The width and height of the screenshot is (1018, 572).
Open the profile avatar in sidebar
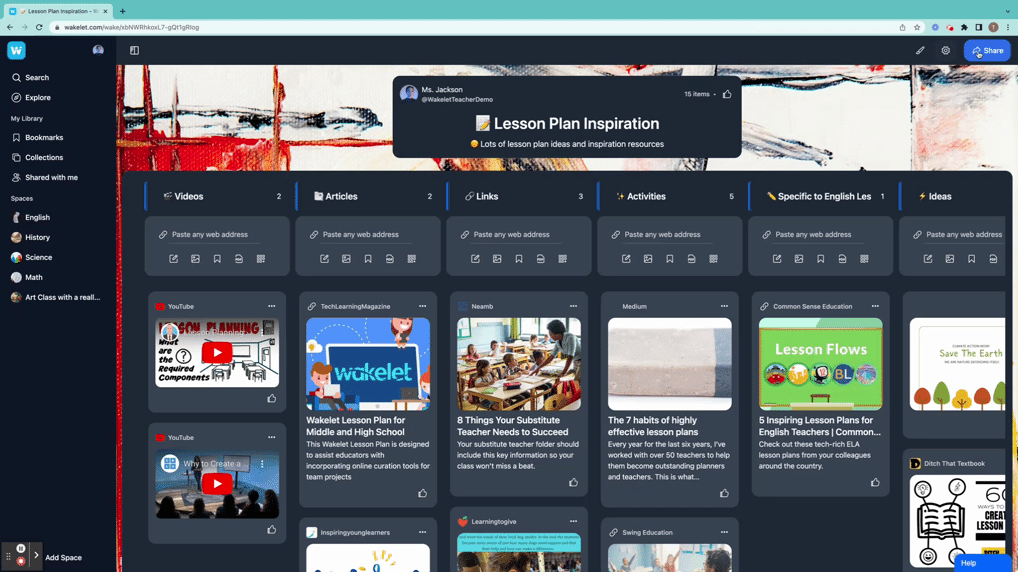tap(98, 50)
